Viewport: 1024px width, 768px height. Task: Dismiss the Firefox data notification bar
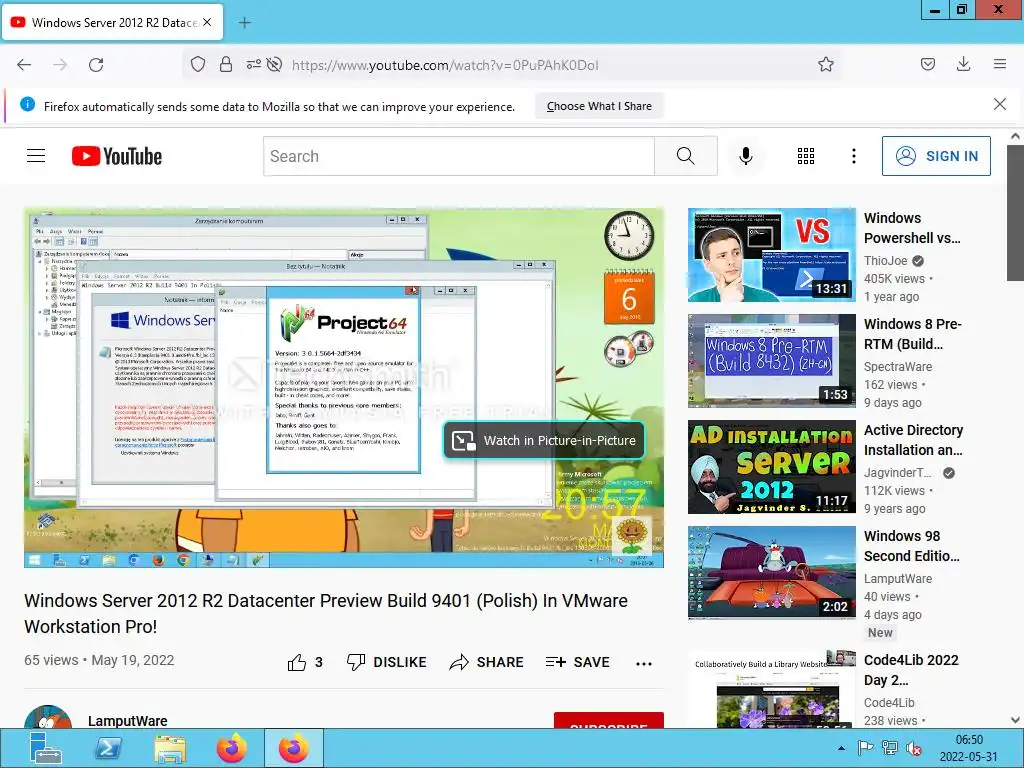coord(999,104)
